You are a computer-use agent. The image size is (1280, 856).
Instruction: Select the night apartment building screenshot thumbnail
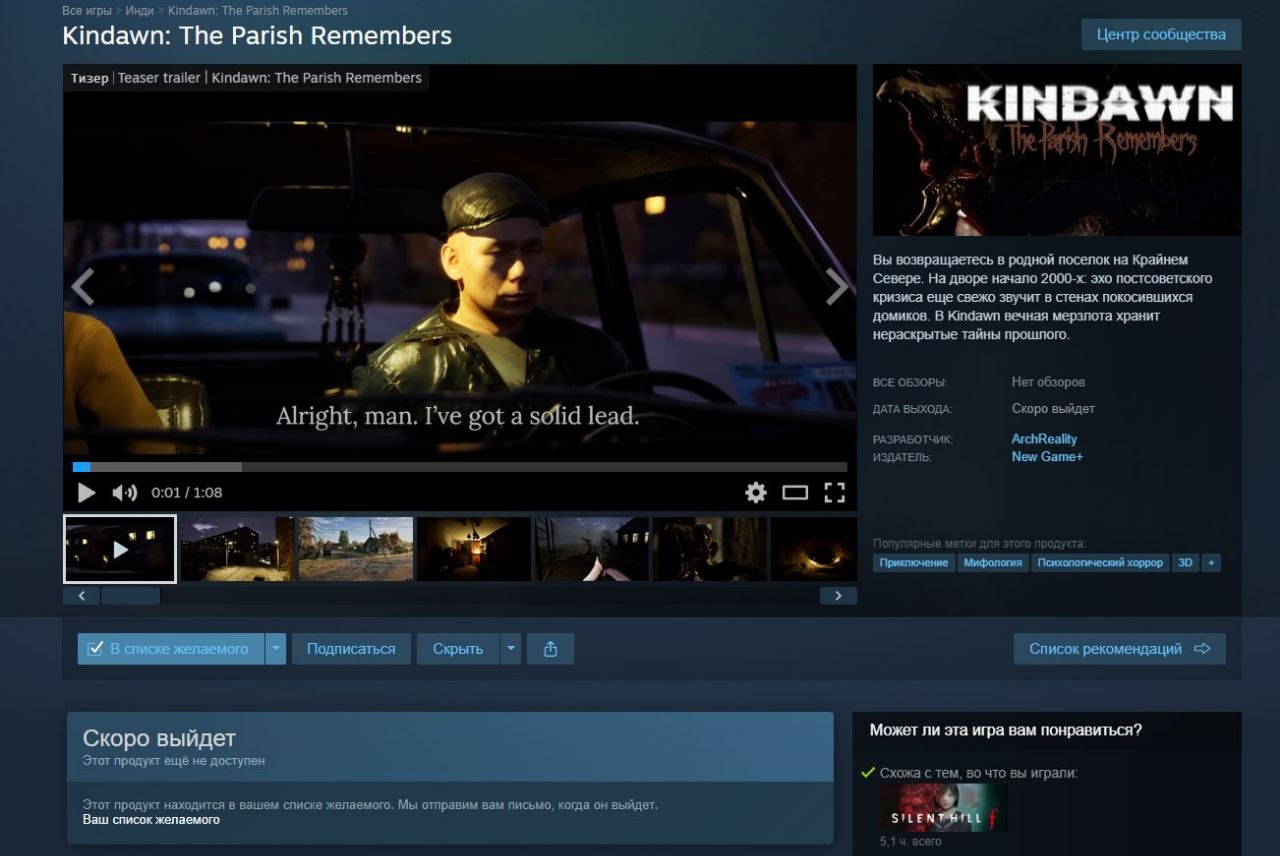click(238, 549)
